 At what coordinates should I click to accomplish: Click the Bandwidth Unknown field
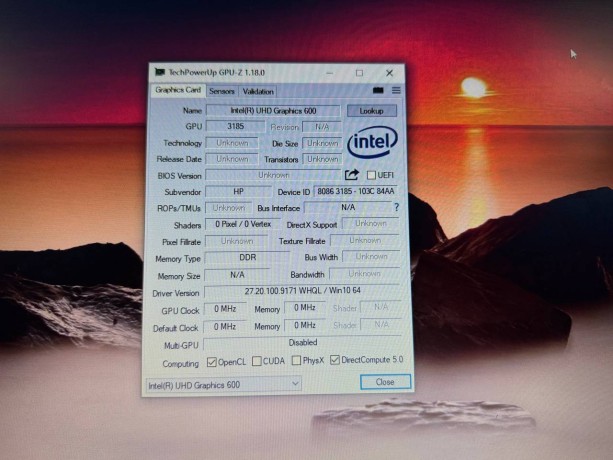[x=365, y=274]
